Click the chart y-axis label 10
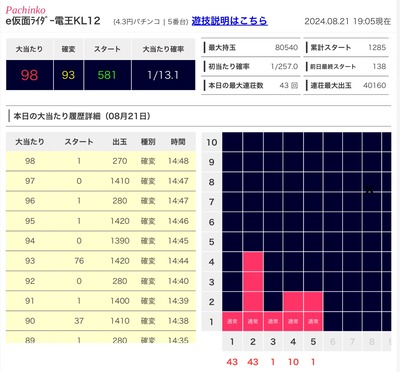Image resolution: width=400 pixels, height=372 pixels. pos(212,142)
